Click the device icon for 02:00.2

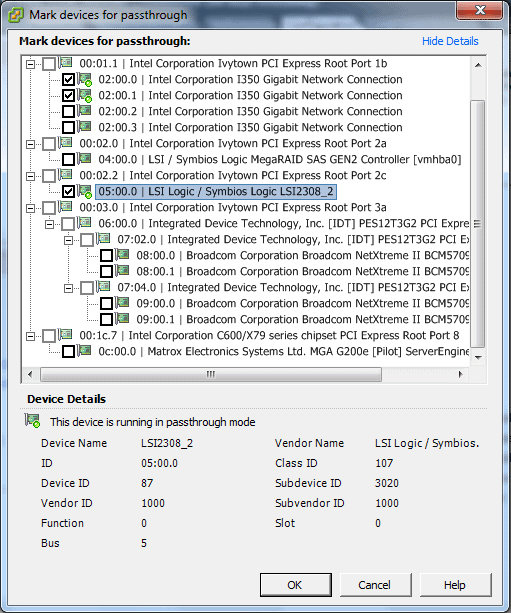[85, 111]
